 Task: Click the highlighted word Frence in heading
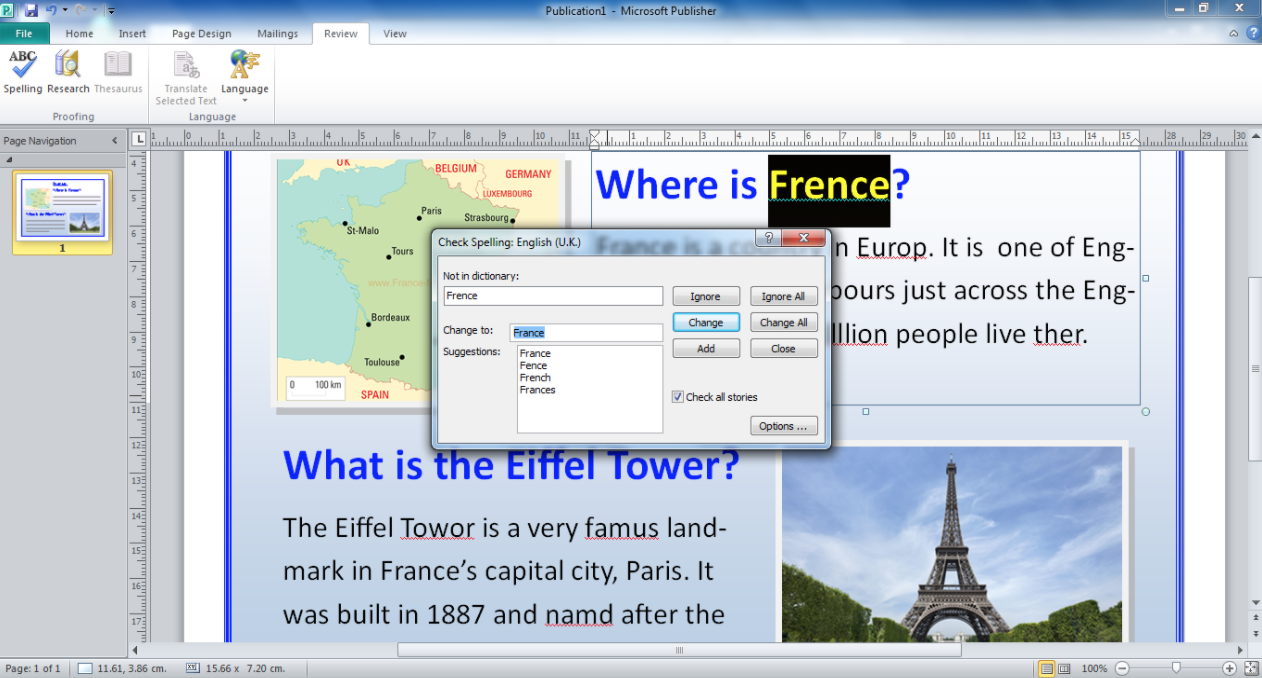pyautogui.click(x=829, y=186)
